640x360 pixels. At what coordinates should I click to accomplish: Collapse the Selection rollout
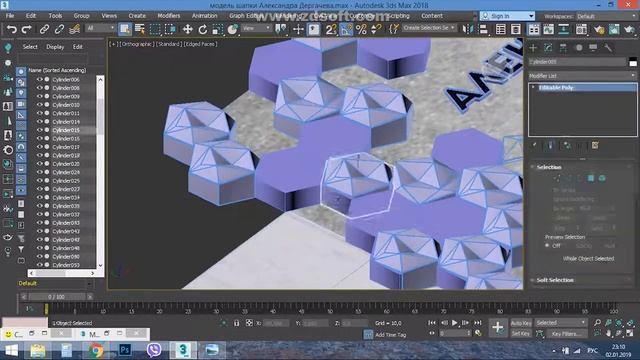[549, 167]
